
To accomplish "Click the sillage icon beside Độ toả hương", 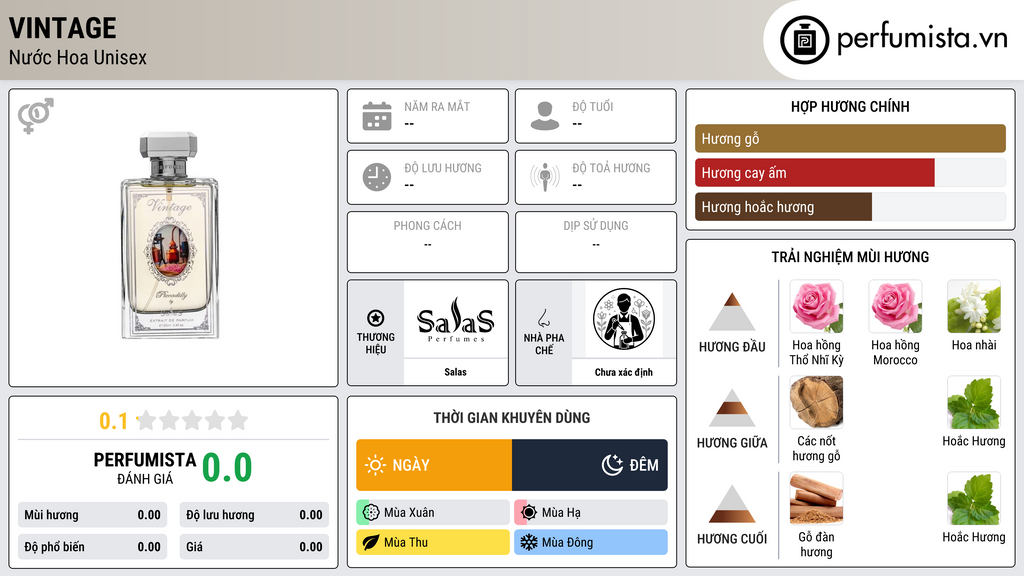I will [545, 177].
